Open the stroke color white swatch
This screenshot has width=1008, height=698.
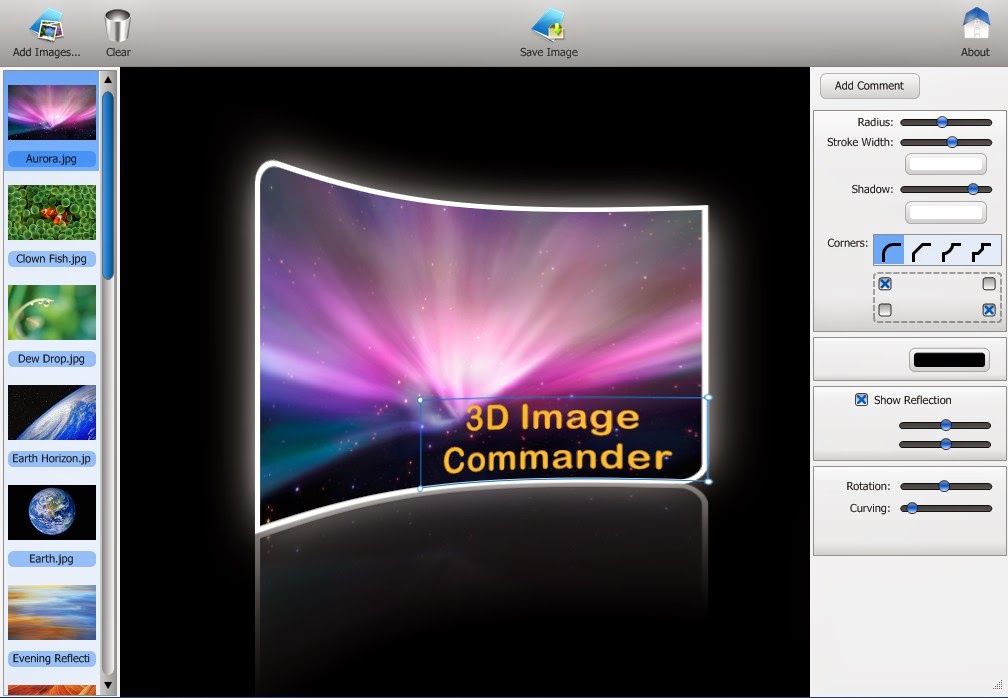point(946,164)
